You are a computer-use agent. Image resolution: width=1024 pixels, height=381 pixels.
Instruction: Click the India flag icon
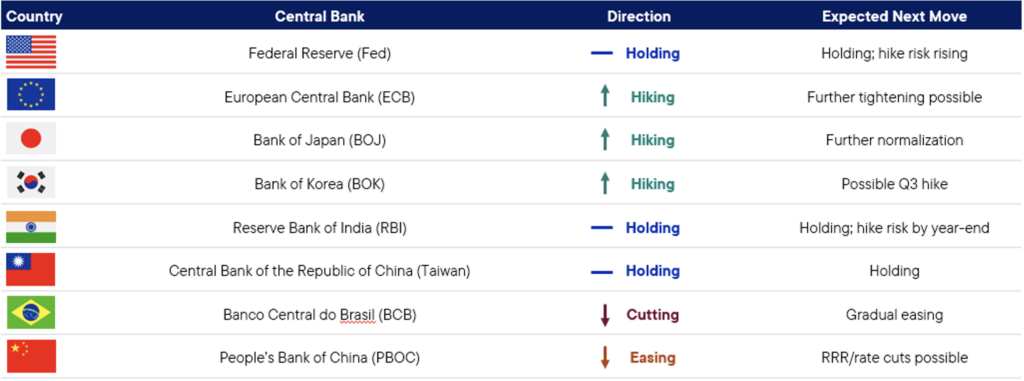tap(31, 227)
